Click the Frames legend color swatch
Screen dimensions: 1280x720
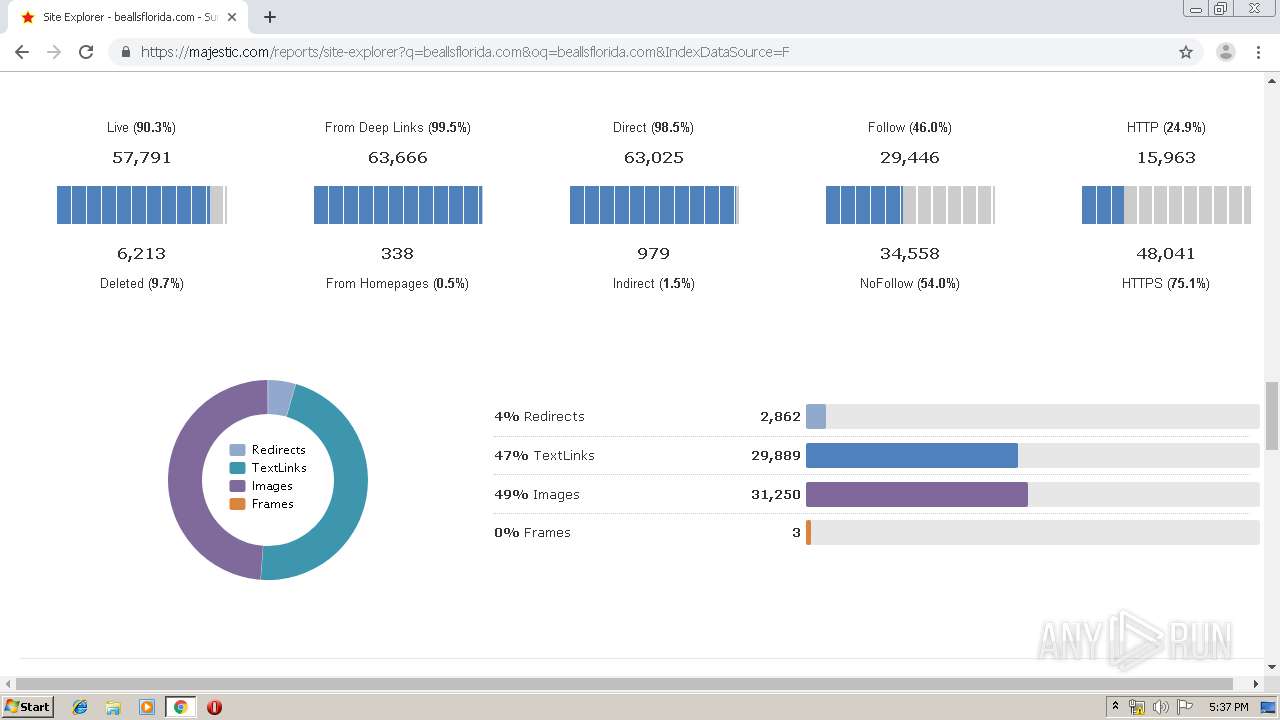click(237, 504)
